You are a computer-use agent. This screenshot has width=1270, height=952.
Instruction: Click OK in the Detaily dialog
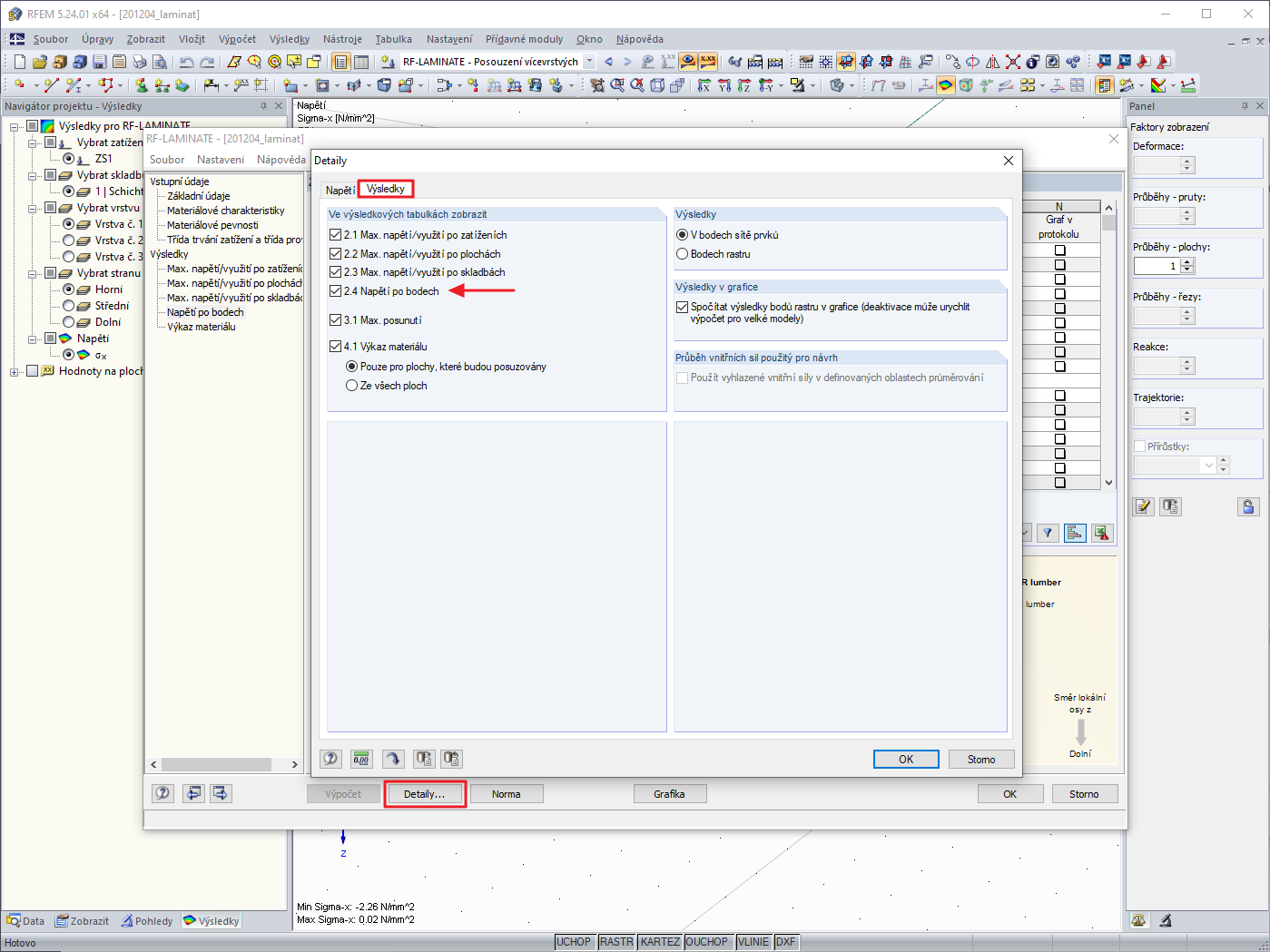[906, 760]
